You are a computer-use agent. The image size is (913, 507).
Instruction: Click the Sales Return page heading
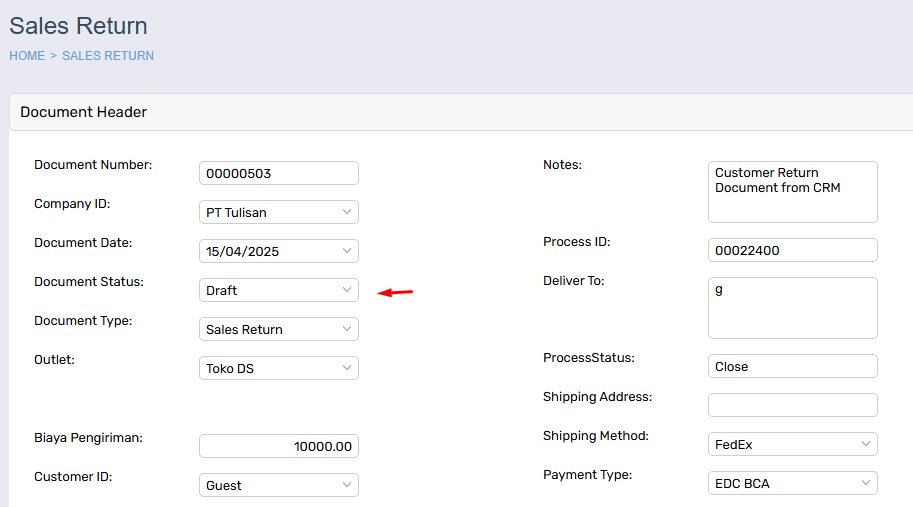point(78,26)
